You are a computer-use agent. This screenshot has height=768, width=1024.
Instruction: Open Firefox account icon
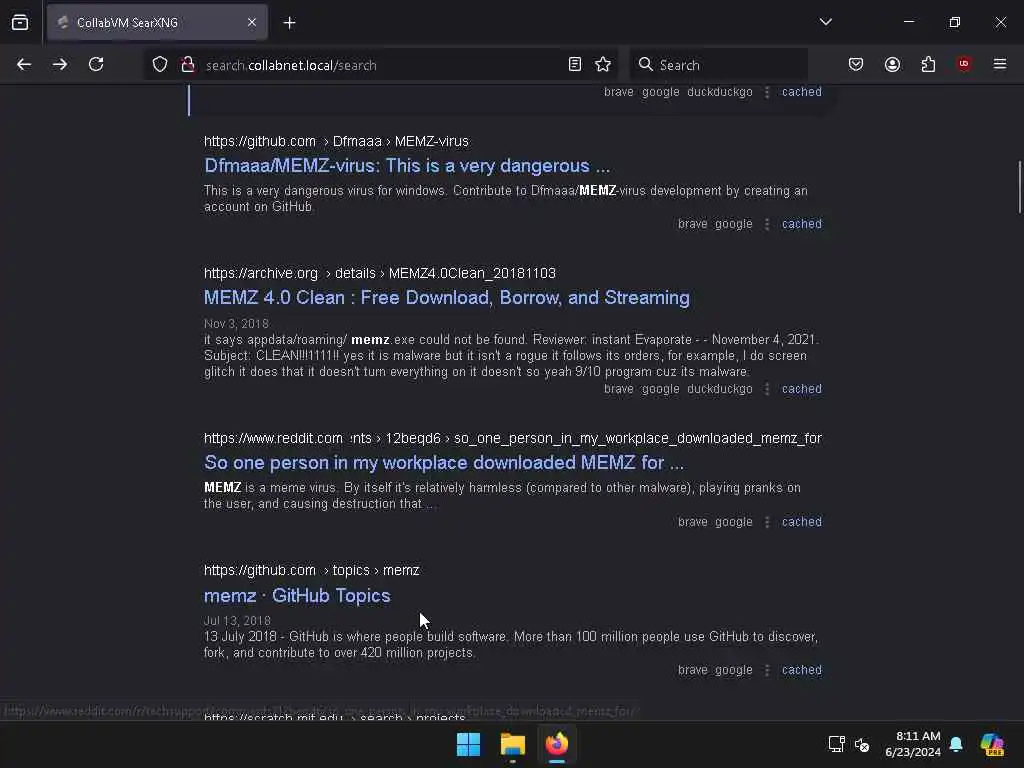[x=892, y=65]
